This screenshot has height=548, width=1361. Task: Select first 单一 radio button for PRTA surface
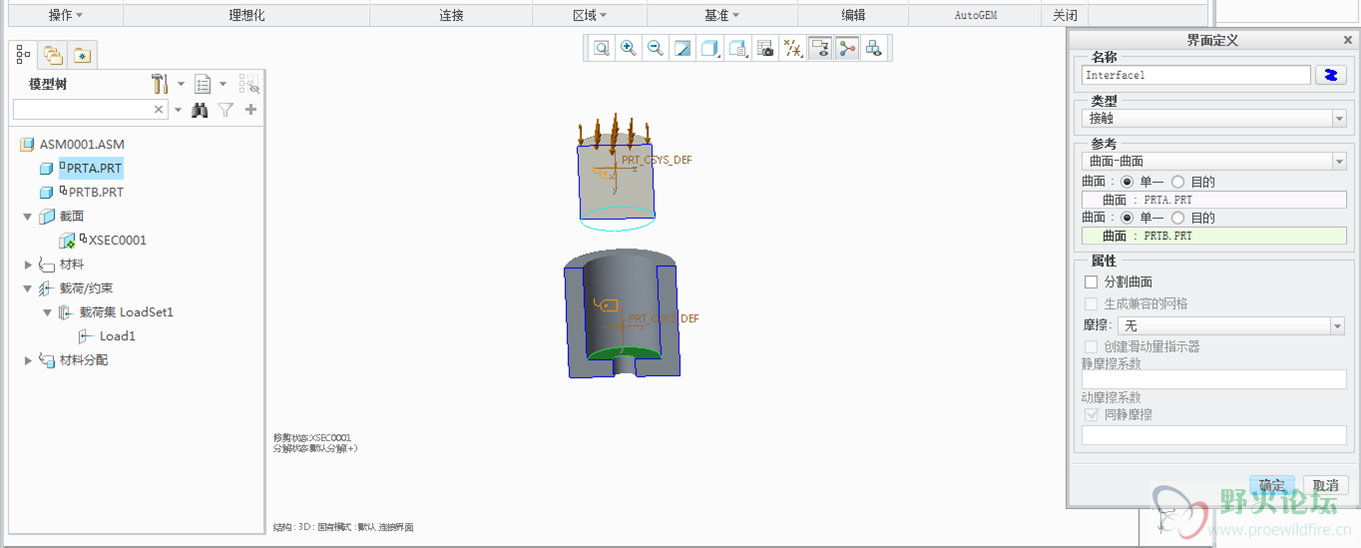point(1127,182)
